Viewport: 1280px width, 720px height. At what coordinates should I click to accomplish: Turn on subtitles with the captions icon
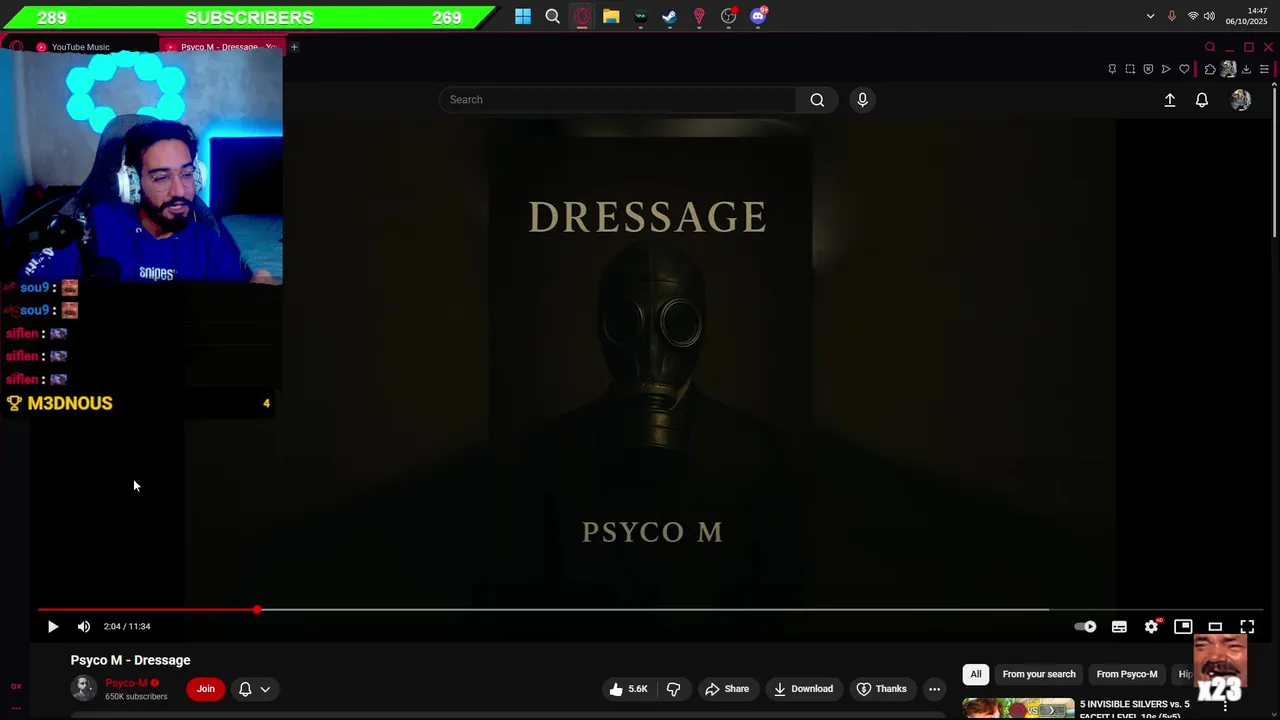[1119, 627]
